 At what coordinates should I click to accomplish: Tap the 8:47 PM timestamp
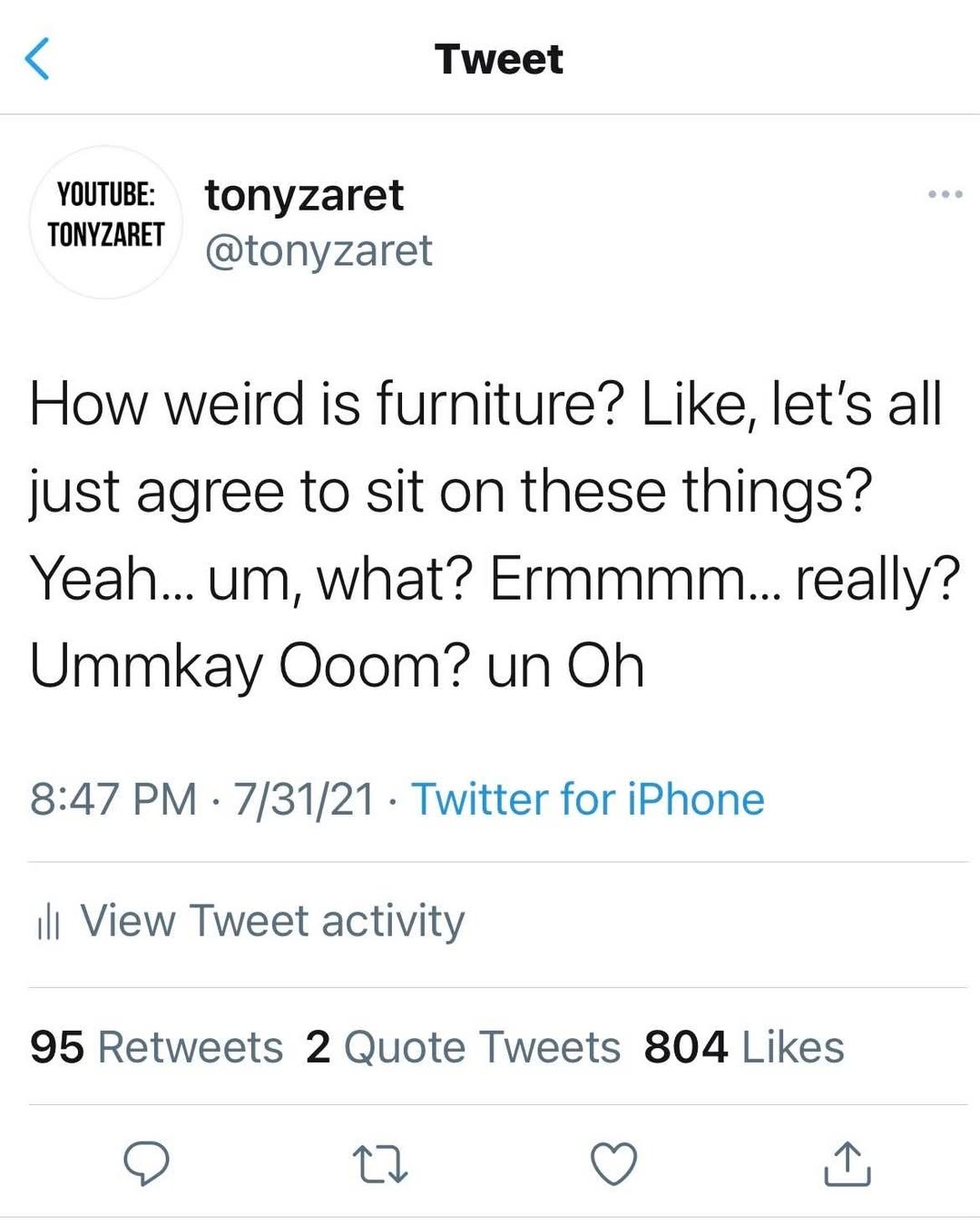(113, 799)
